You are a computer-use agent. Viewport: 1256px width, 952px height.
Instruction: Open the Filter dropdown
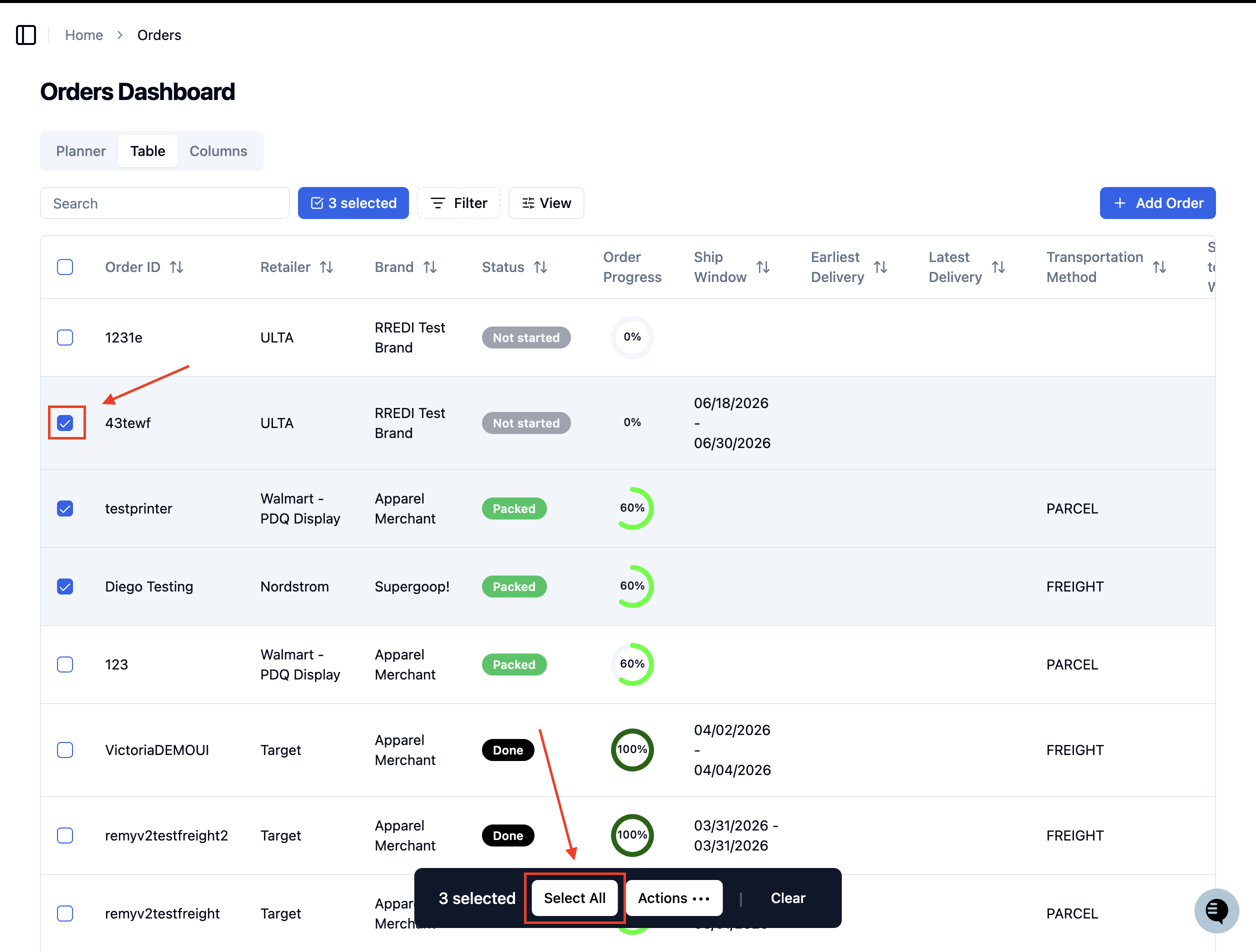pos(459,202)
